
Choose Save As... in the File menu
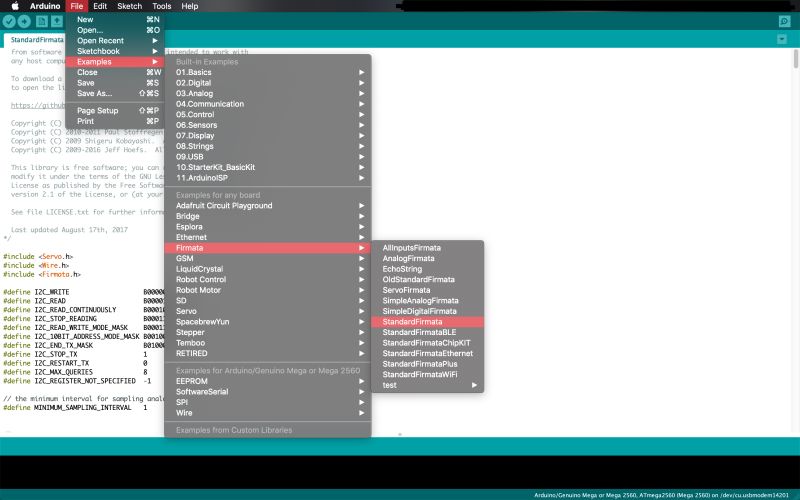pos(115,93)
